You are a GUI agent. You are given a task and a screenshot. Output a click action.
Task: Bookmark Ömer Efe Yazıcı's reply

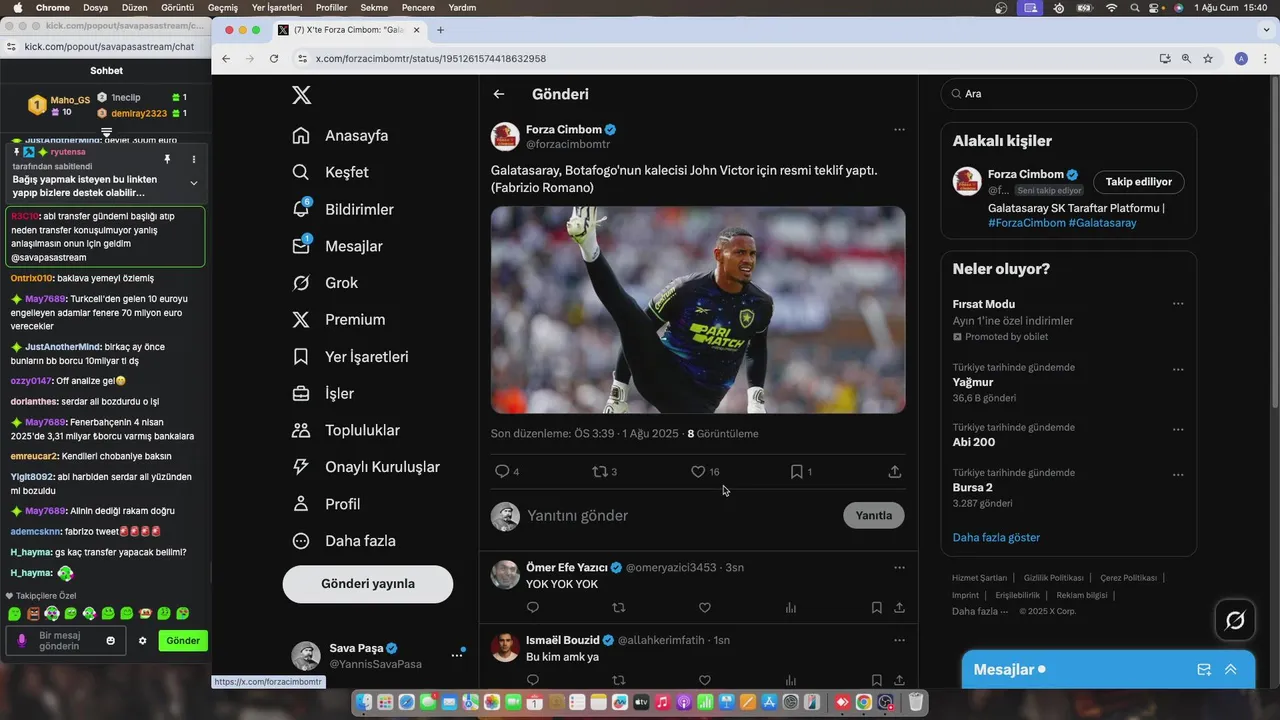876,607
